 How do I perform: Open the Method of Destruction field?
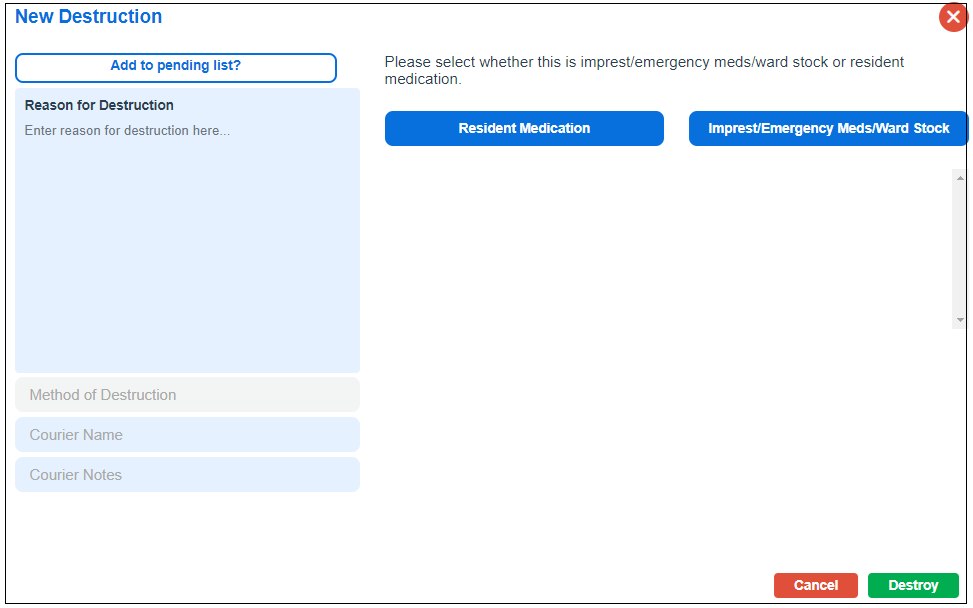[187, 395]
